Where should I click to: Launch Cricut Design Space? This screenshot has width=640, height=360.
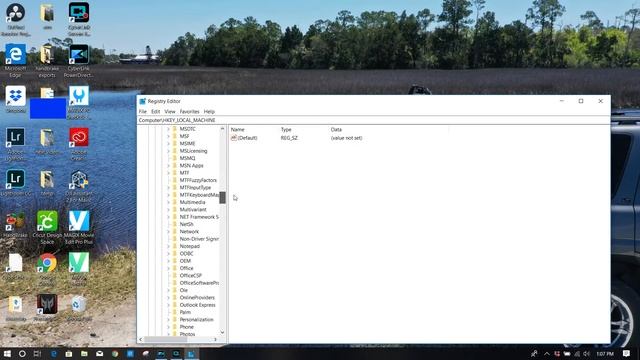coord(47,221)
